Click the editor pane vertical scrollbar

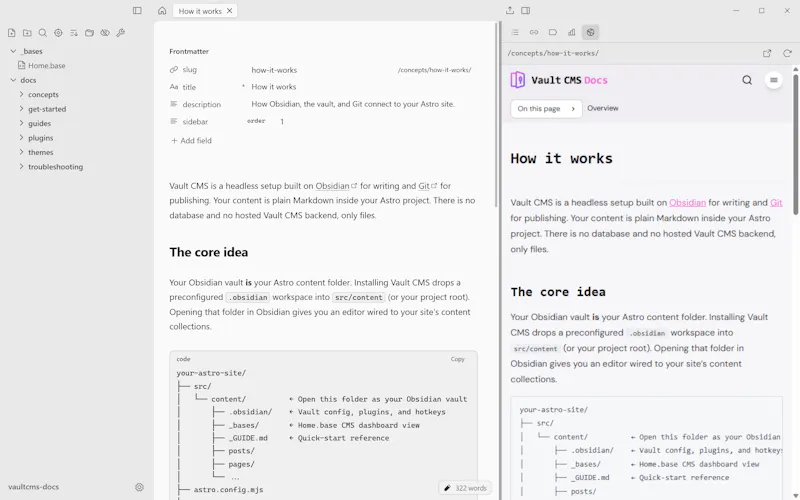pyautogui.click(x=496, y=115)
